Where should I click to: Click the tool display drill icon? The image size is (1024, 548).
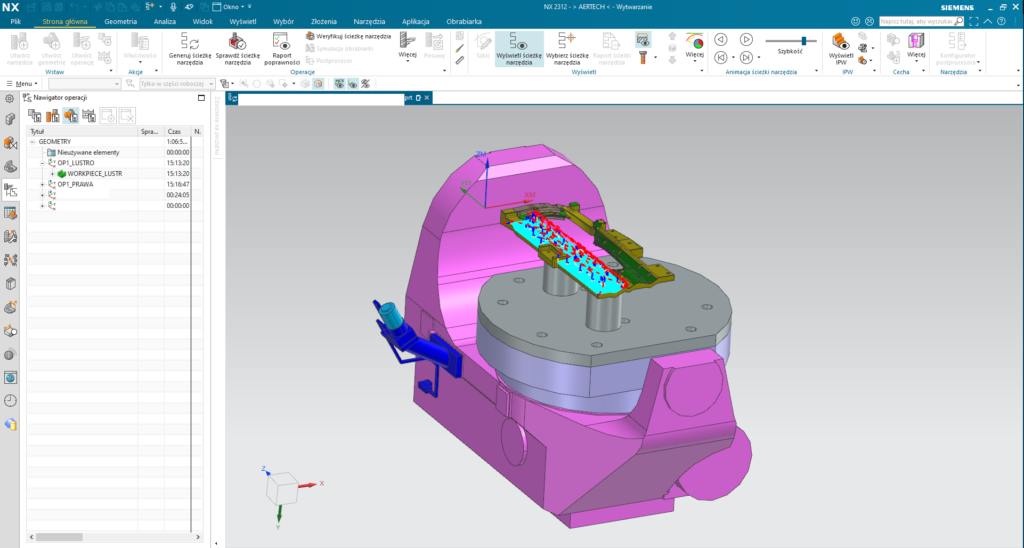coord(643,57)
